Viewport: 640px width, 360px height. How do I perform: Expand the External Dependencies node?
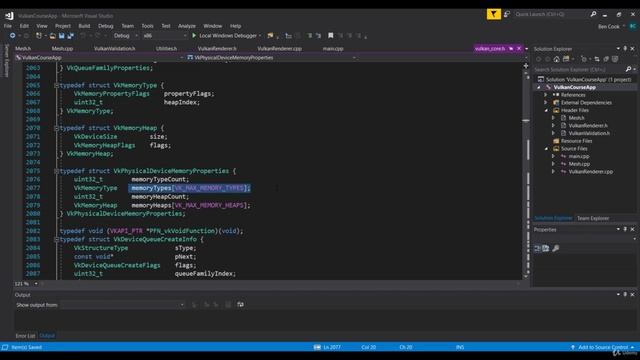click(546, 103)
